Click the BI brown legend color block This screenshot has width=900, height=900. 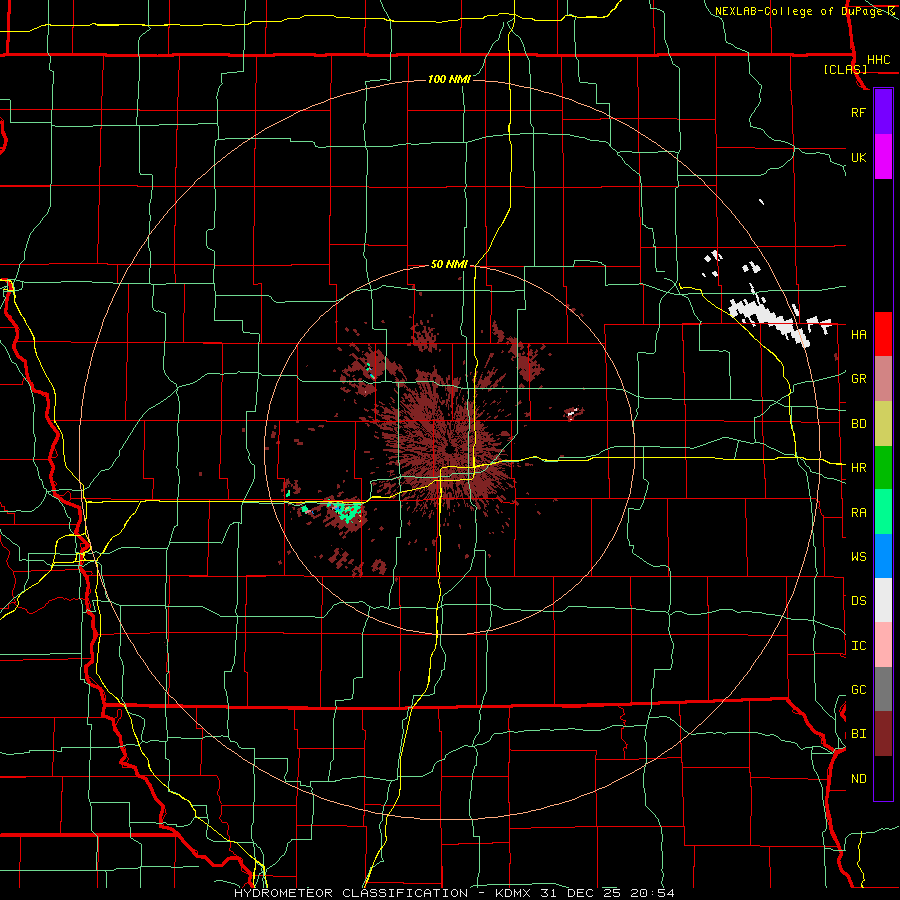click(x=883, y=734)
